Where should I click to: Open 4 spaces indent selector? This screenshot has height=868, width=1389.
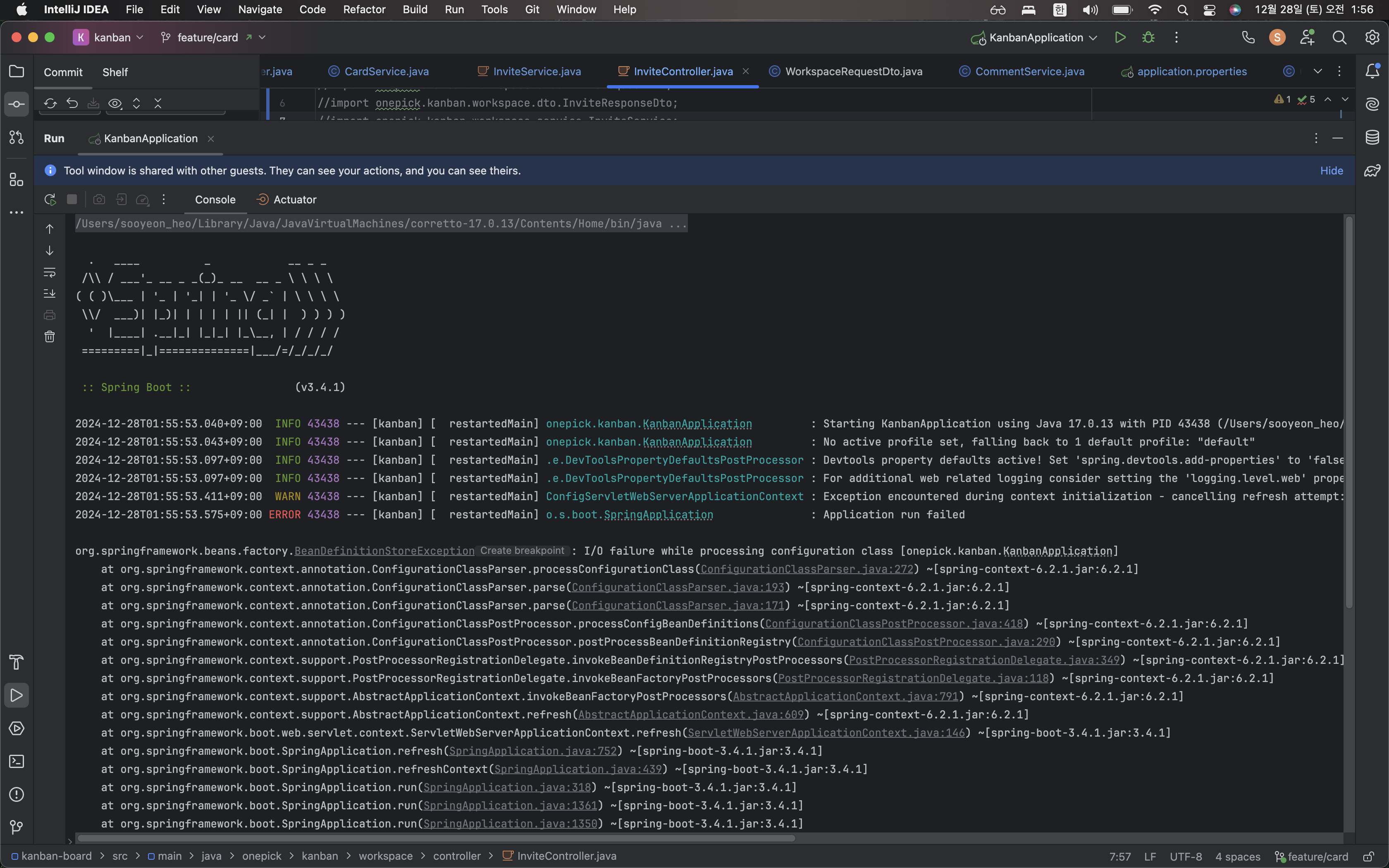coord(1237,856)
